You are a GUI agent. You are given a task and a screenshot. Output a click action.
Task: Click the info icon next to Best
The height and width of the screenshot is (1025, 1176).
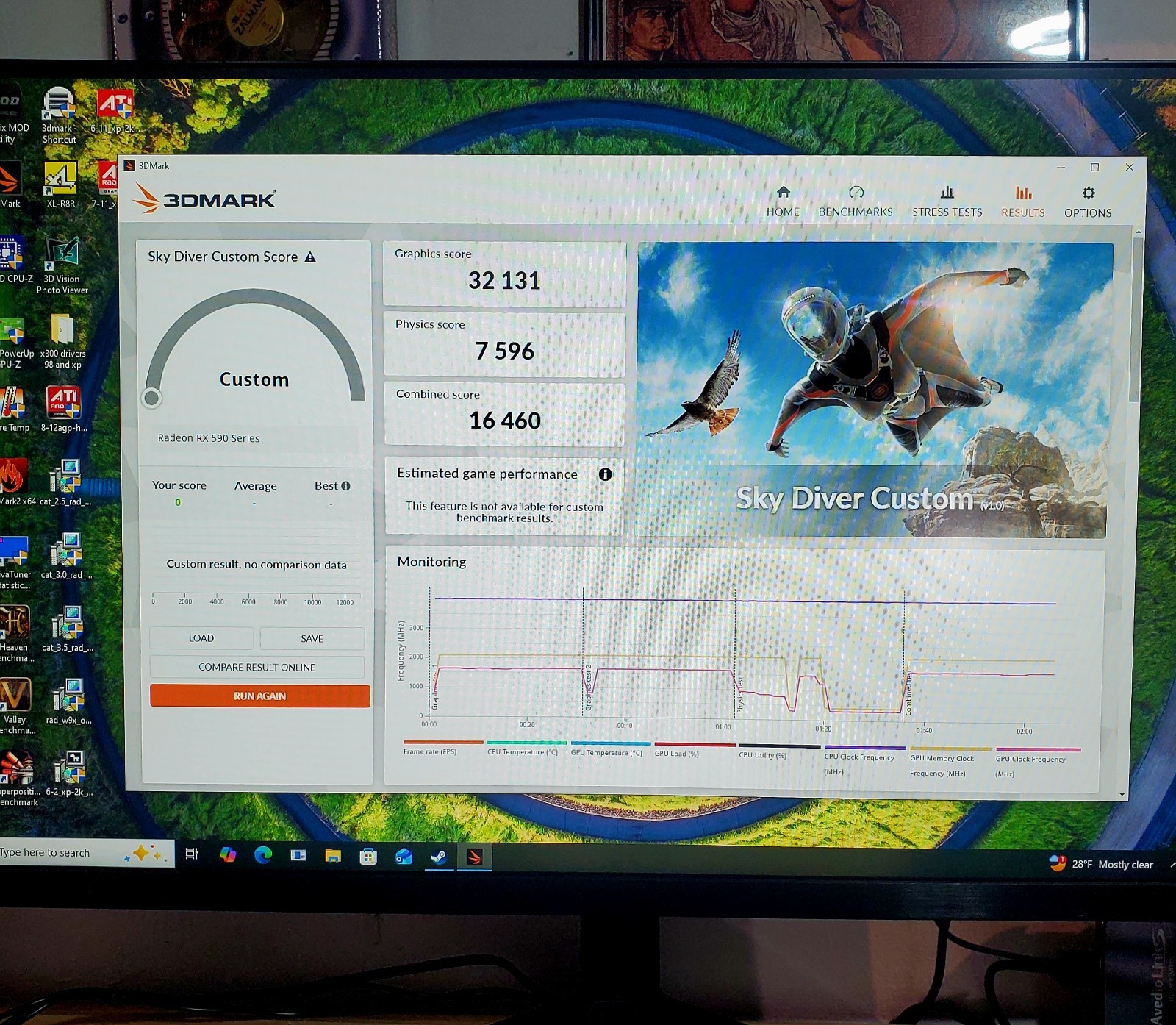(345, 486)
